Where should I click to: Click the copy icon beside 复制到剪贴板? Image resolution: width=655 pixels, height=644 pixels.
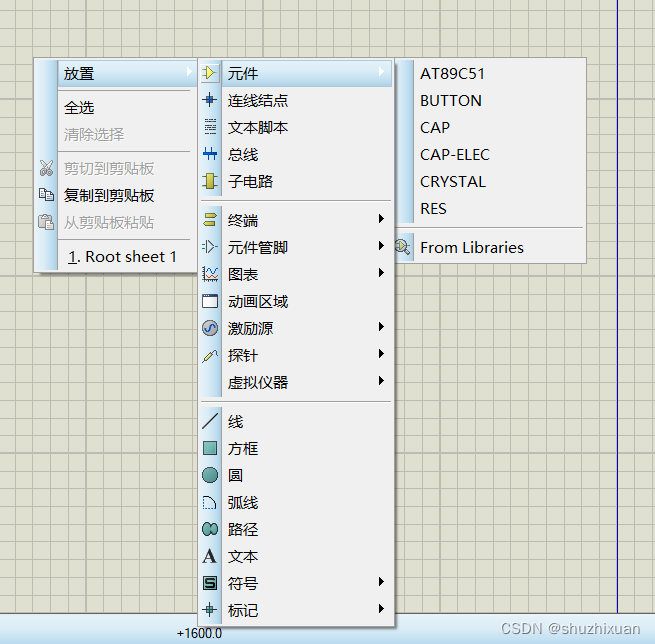pyautogui.click(x=46, y=195)
